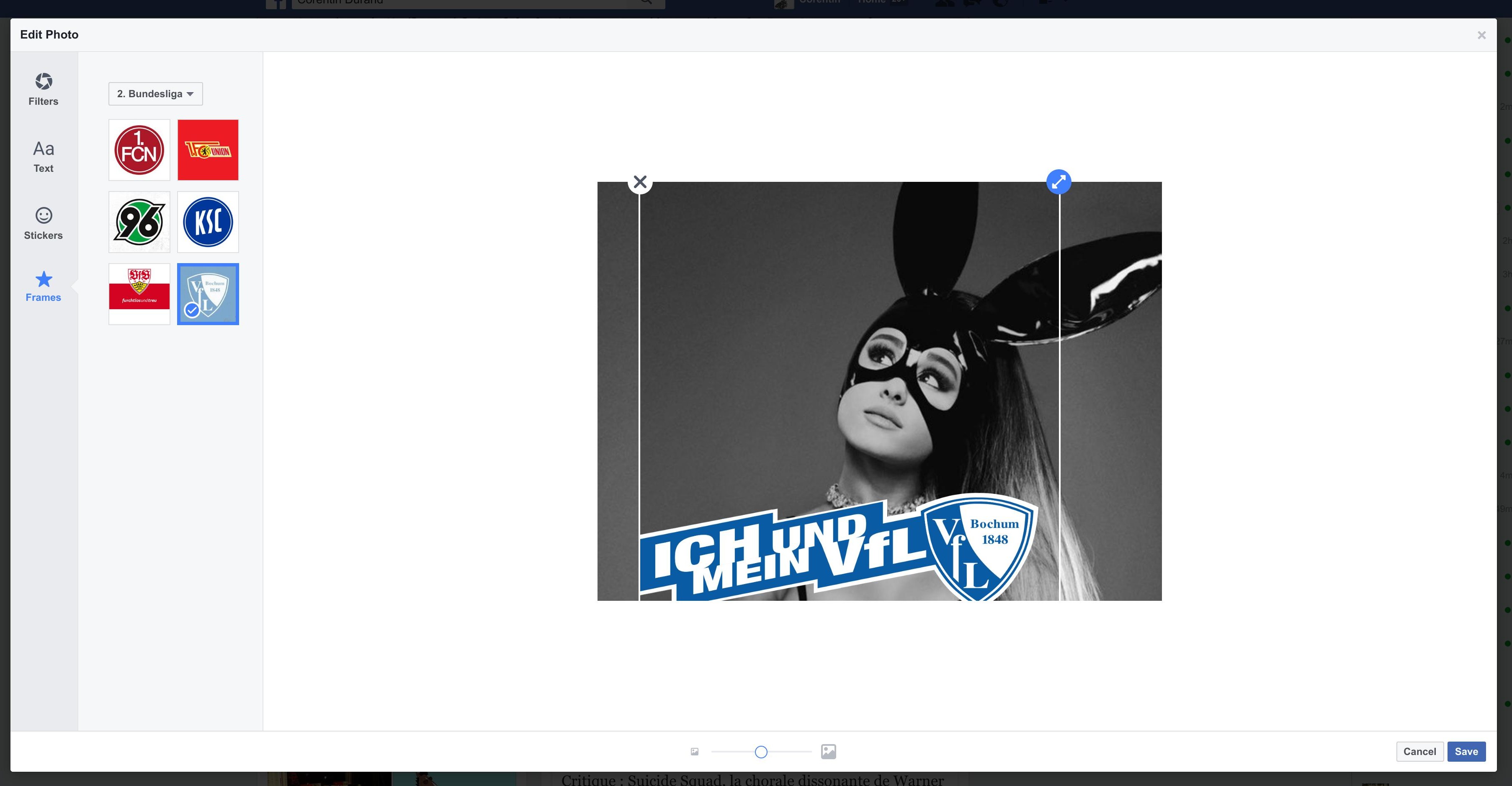Viewport: 1512px width, 786px height.
Task: Click the zoom slider knob
Action: tap(761, 752)
